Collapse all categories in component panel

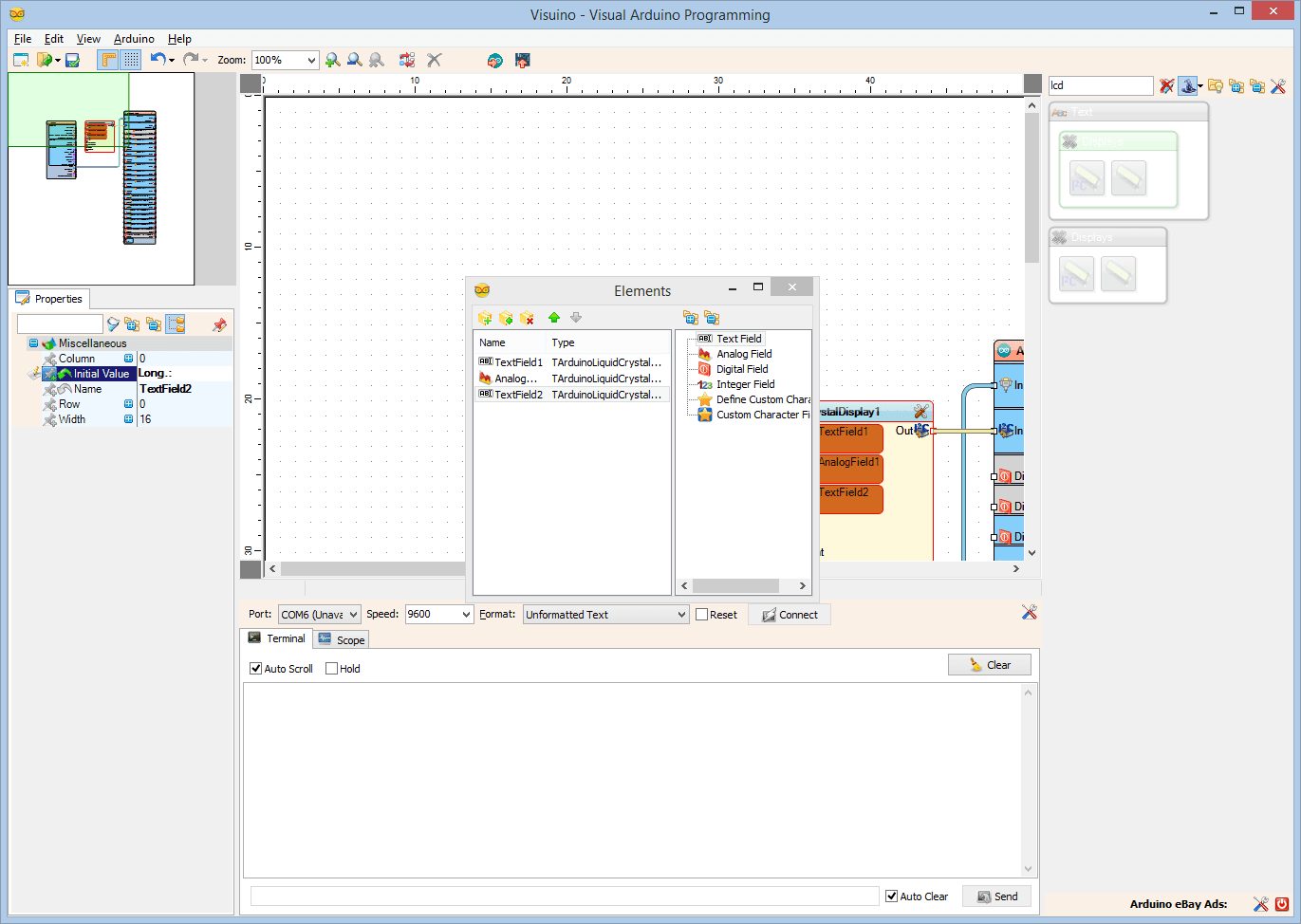pos(1258,85)
